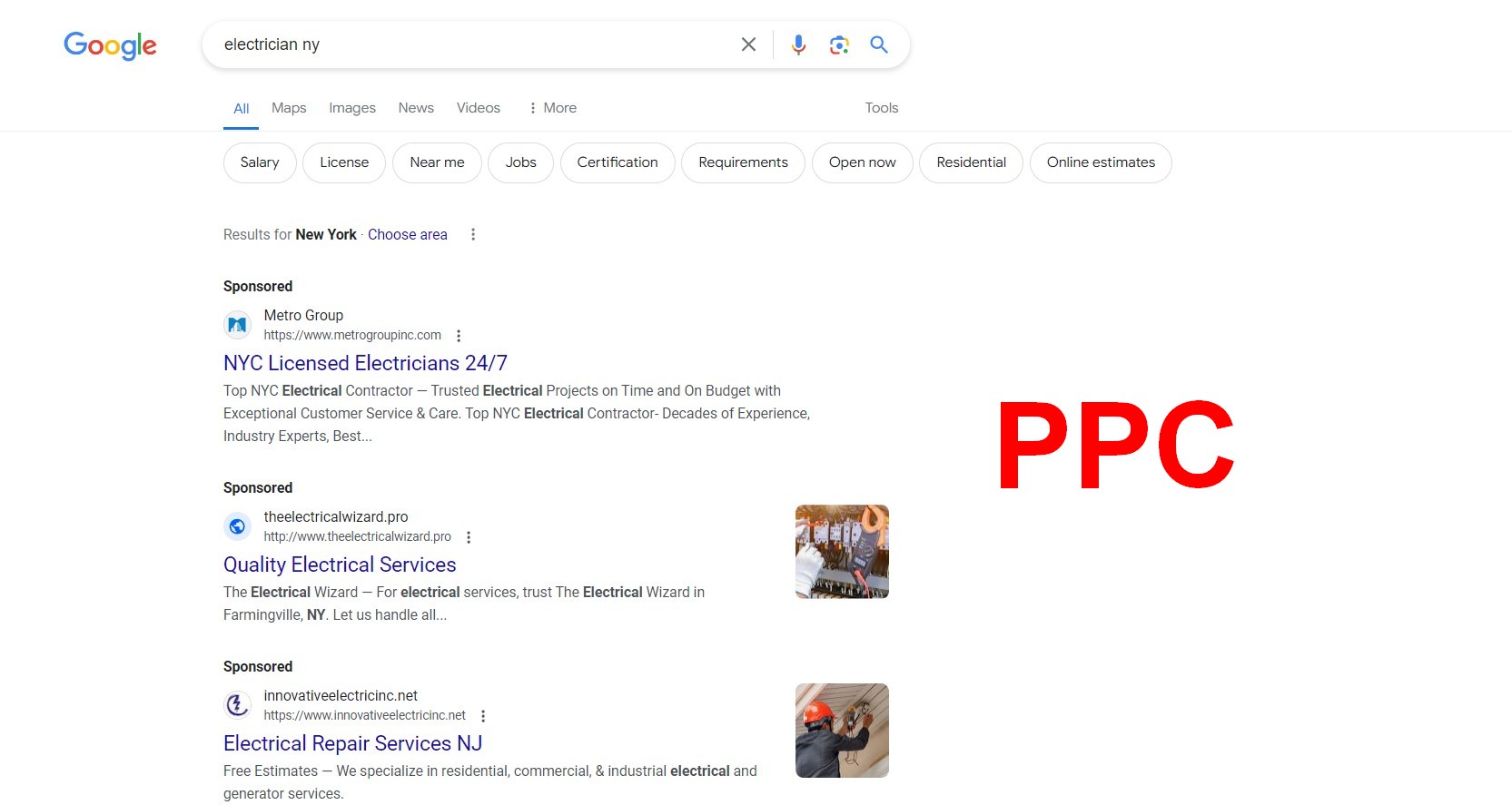The width and height of the screenshot is (1512, 805).
Task: Open innovativeelectricinc.net ad options menu
Action: click(x=483, y=716)
